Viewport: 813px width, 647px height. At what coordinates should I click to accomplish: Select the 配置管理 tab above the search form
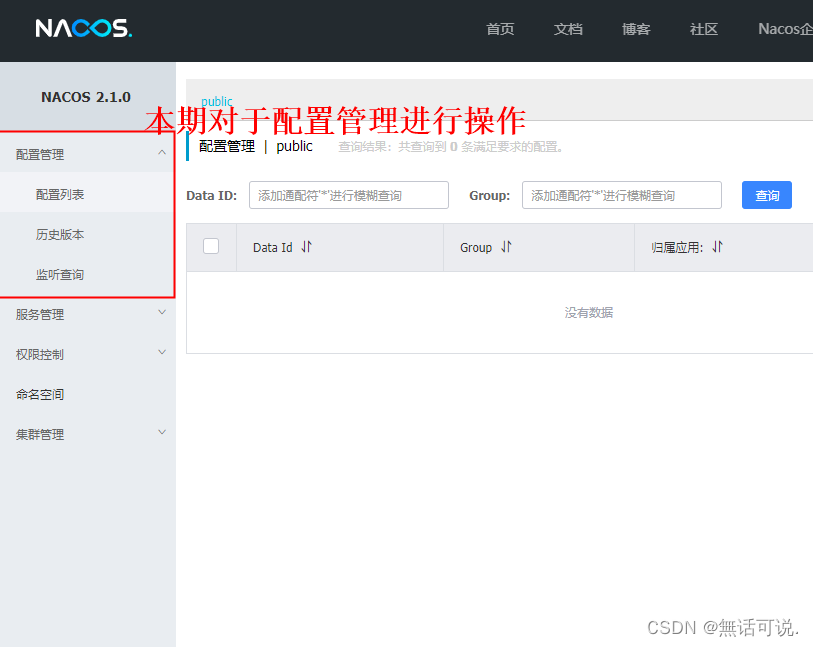(226, 146)
